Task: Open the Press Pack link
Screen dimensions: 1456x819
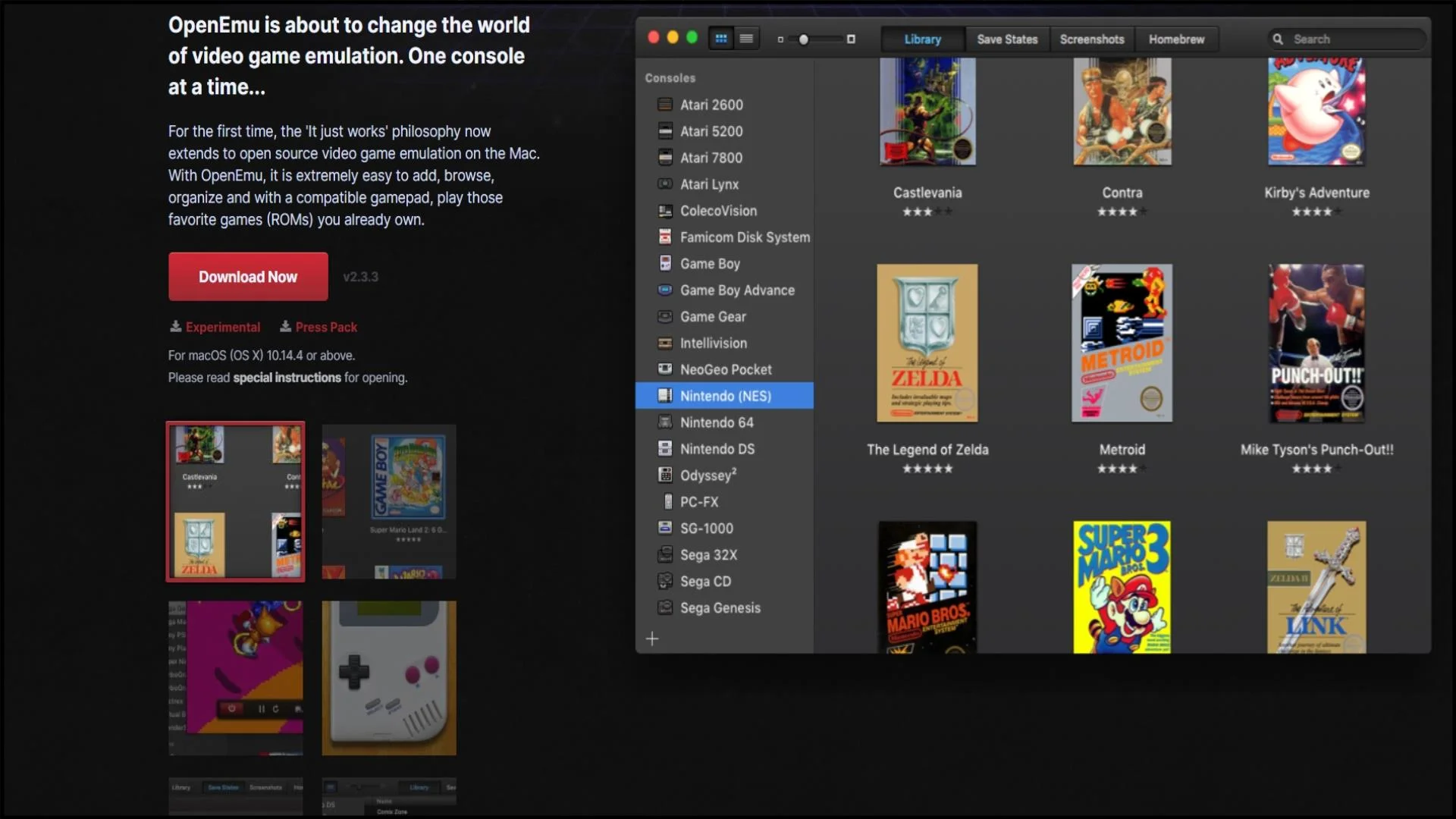Action: 326,327
